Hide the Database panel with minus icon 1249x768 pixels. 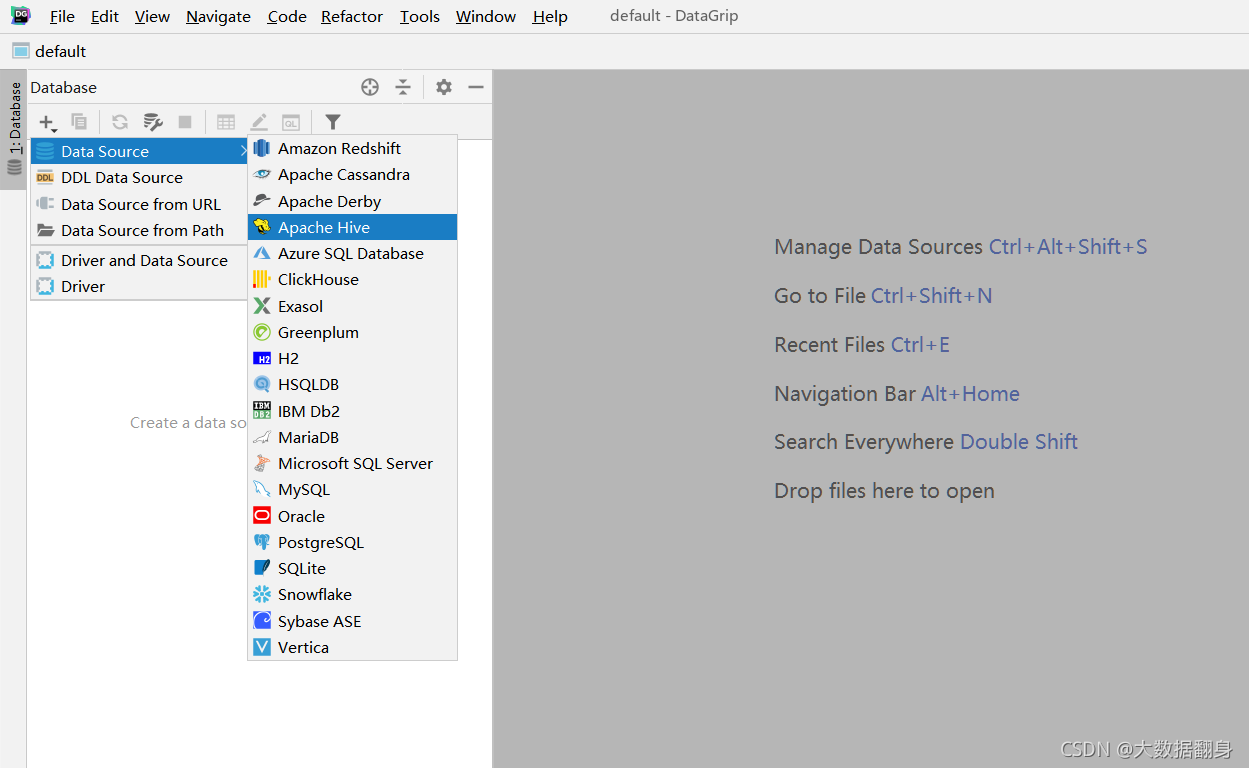pos(476,87)
